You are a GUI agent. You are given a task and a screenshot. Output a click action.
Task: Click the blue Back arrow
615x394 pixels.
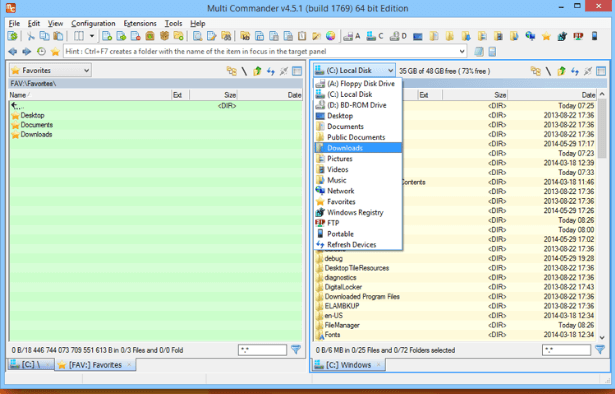coord(13,51)
